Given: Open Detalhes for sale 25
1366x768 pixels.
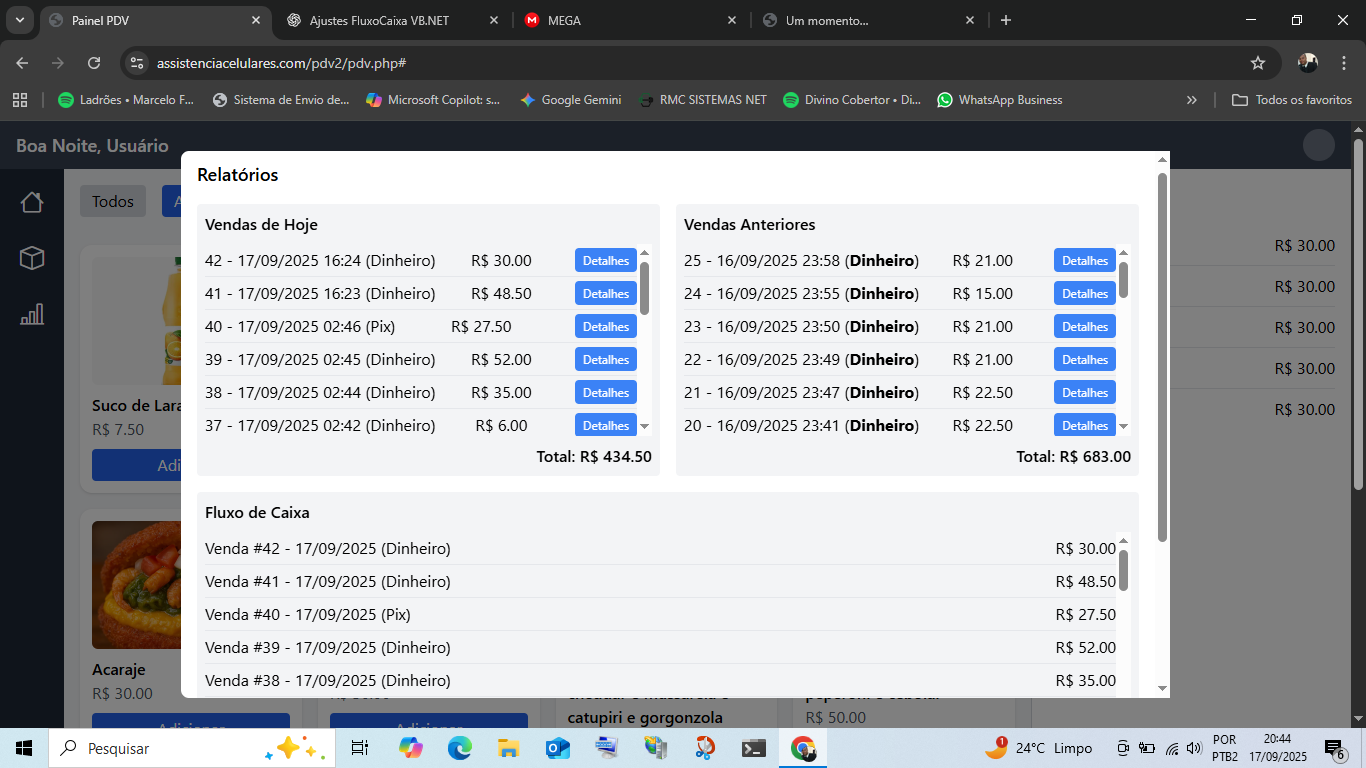Looking at the screenshot, I should [x=1084, y=261].
